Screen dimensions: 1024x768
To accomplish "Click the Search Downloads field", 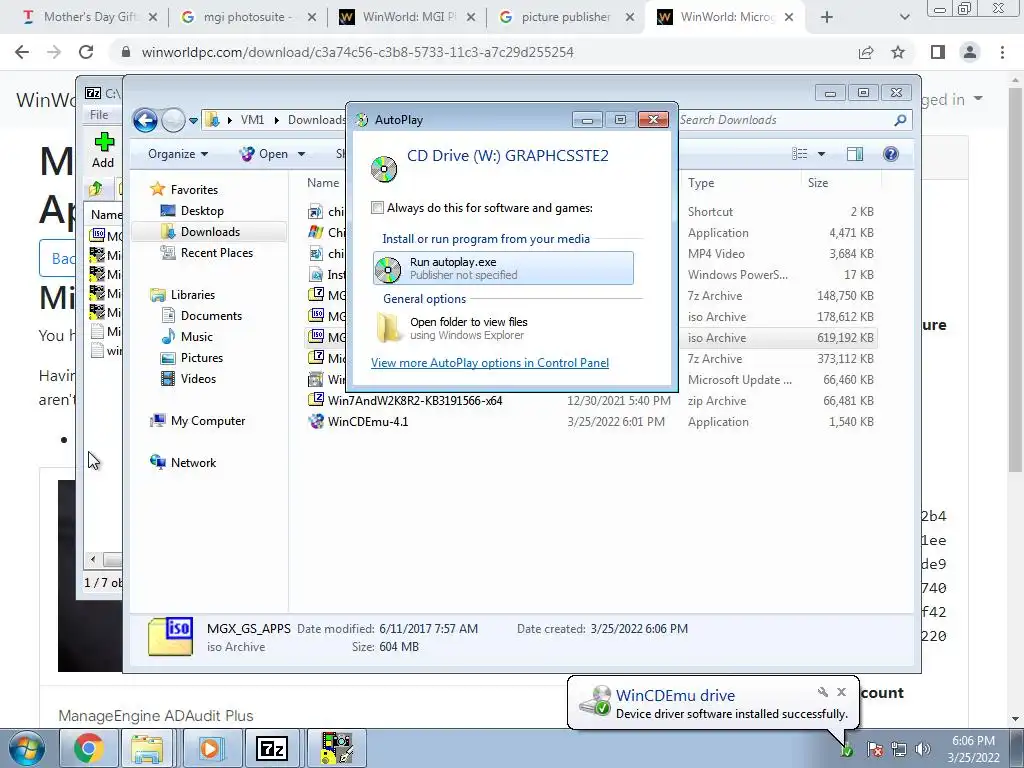I will [x=787, y=120].
